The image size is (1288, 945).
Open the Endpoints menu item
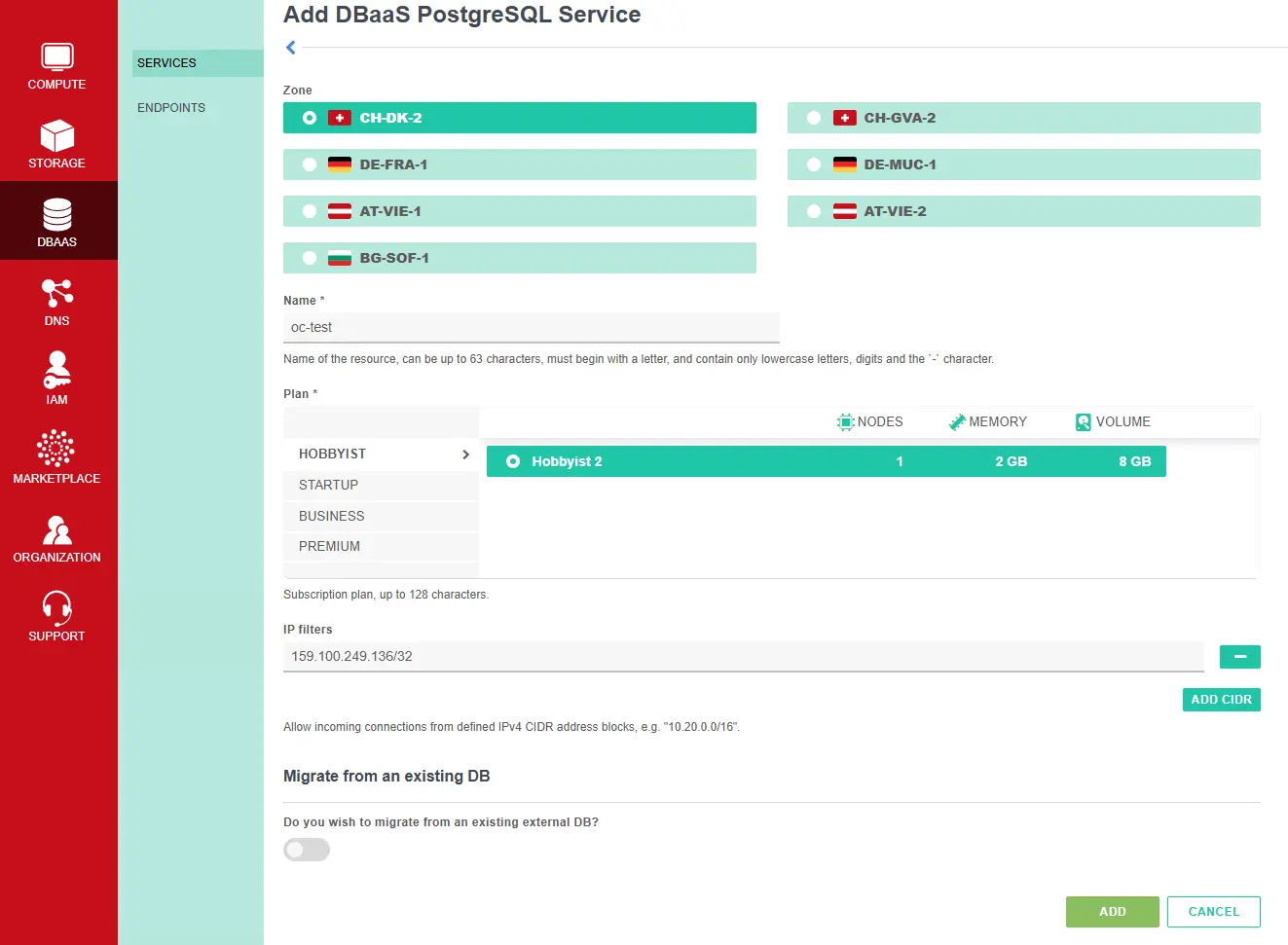[x=171, y=108]
